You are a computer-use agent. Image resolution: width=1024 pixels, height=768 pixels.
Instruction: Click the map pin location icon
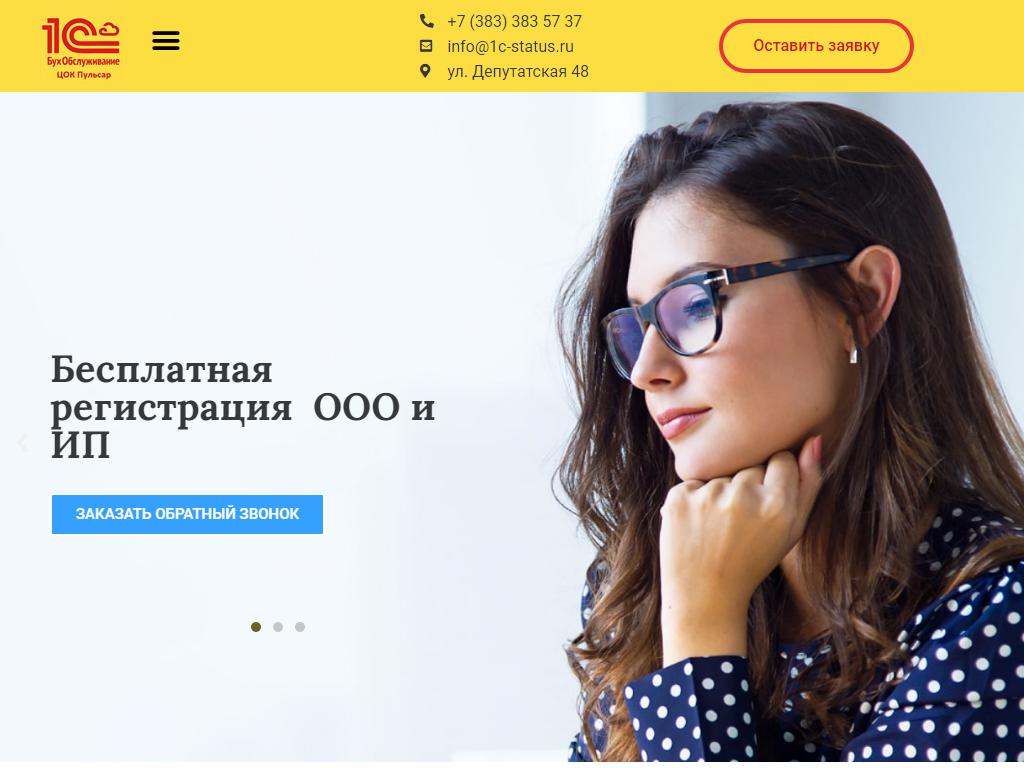pyautogui.click(x=425, y=71)
